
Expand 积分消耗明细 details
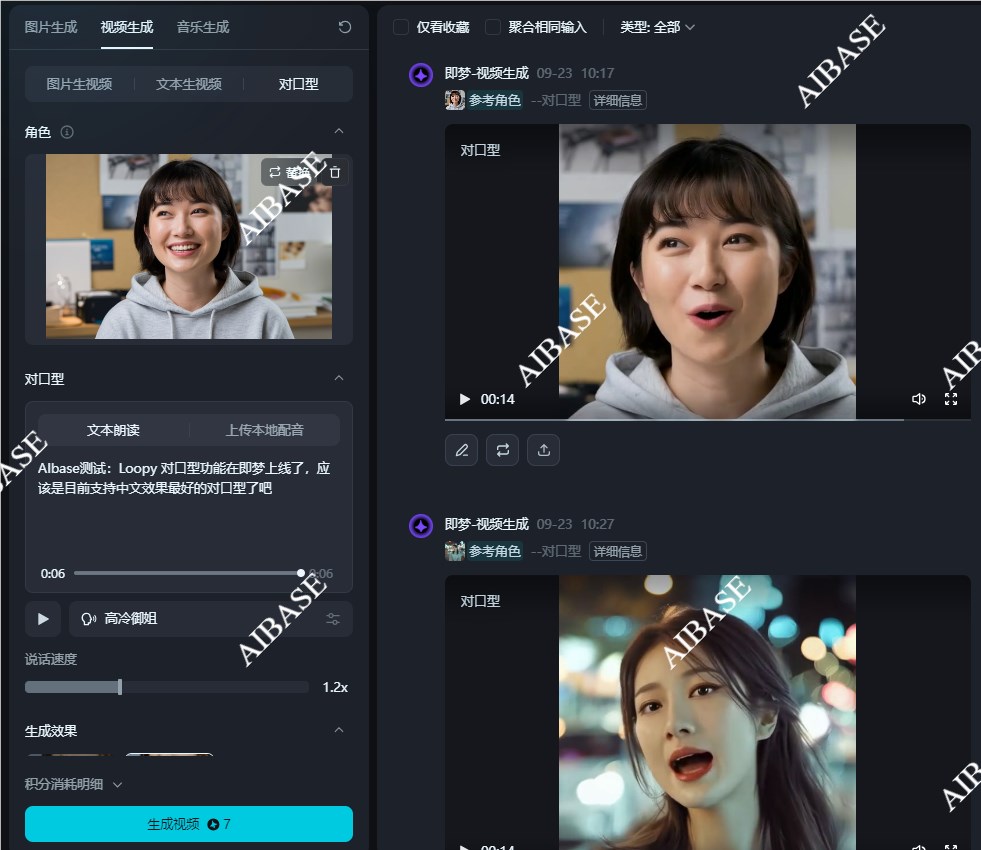[73, 784]
